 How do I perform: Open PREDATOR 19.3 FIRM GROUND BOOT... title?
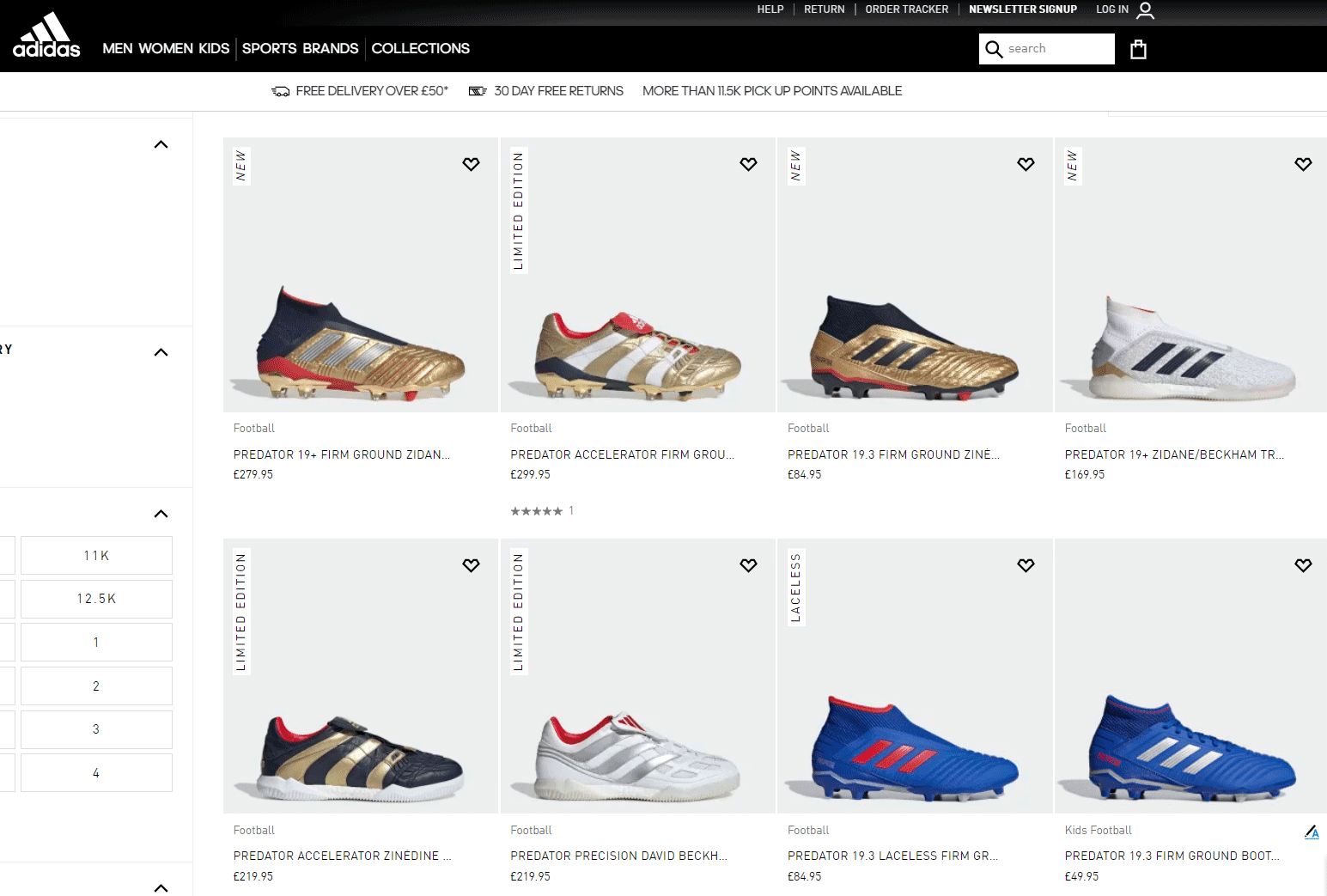pos(1172,856)
